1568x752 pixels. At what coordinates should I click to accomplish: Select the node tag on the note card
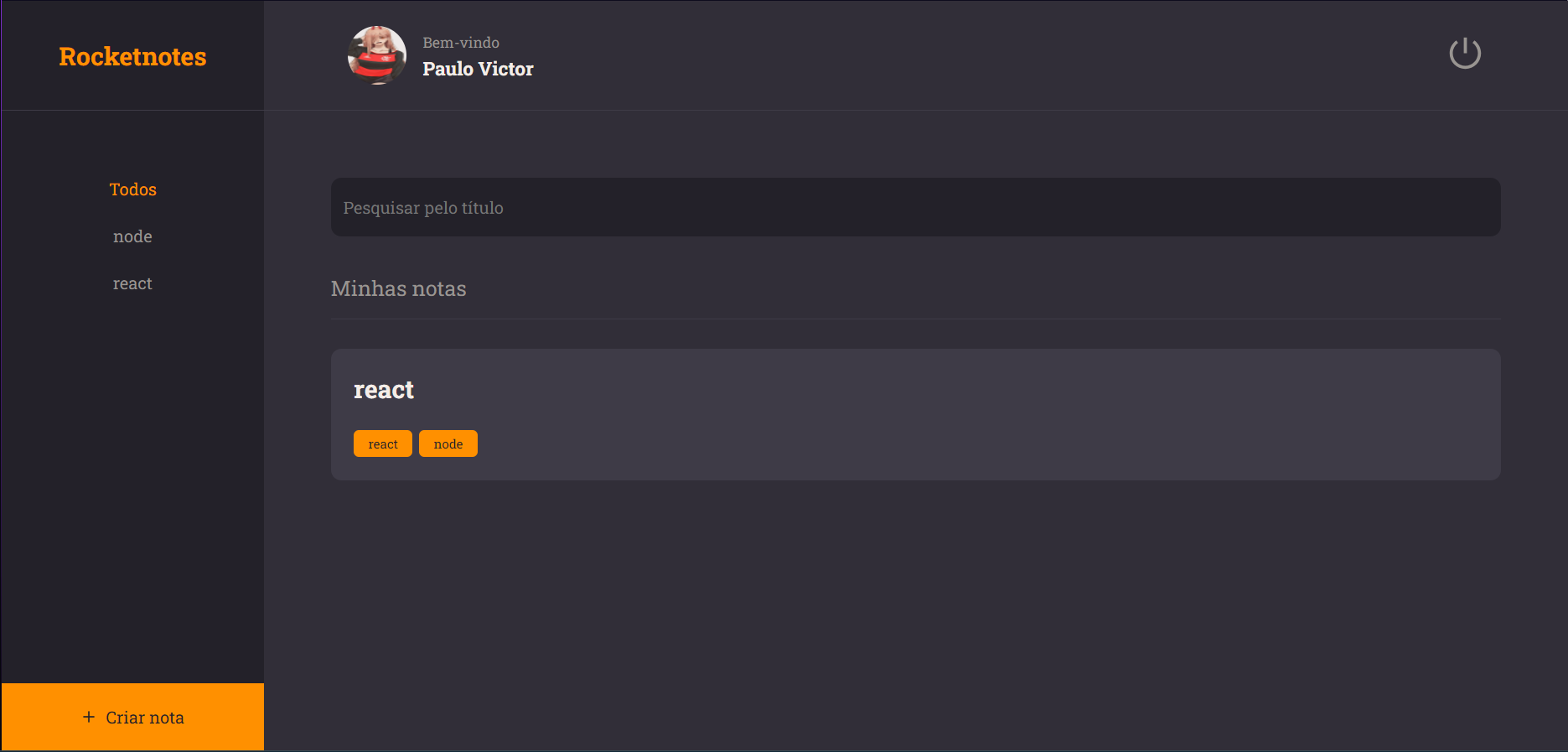click(448, 443)
